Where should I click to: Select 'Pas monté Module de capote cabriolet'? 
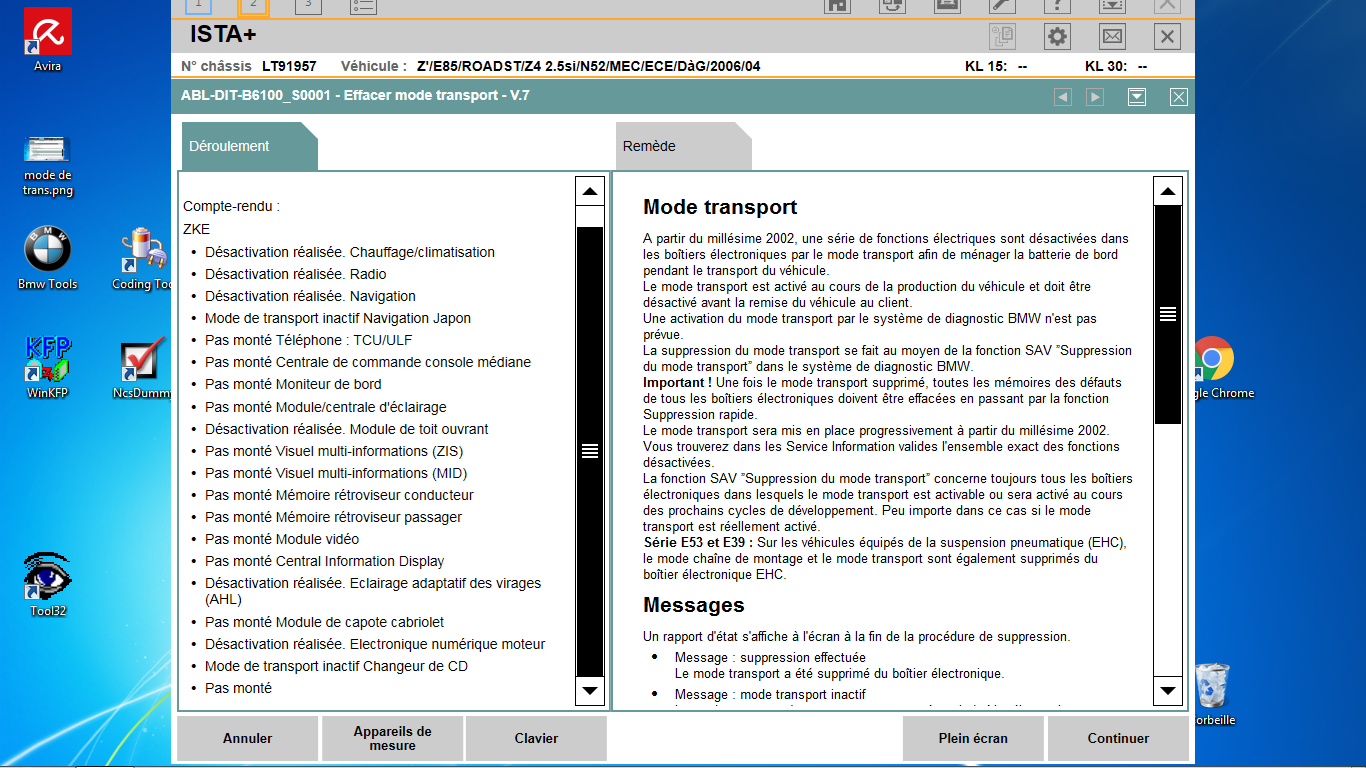pos(325,622)
